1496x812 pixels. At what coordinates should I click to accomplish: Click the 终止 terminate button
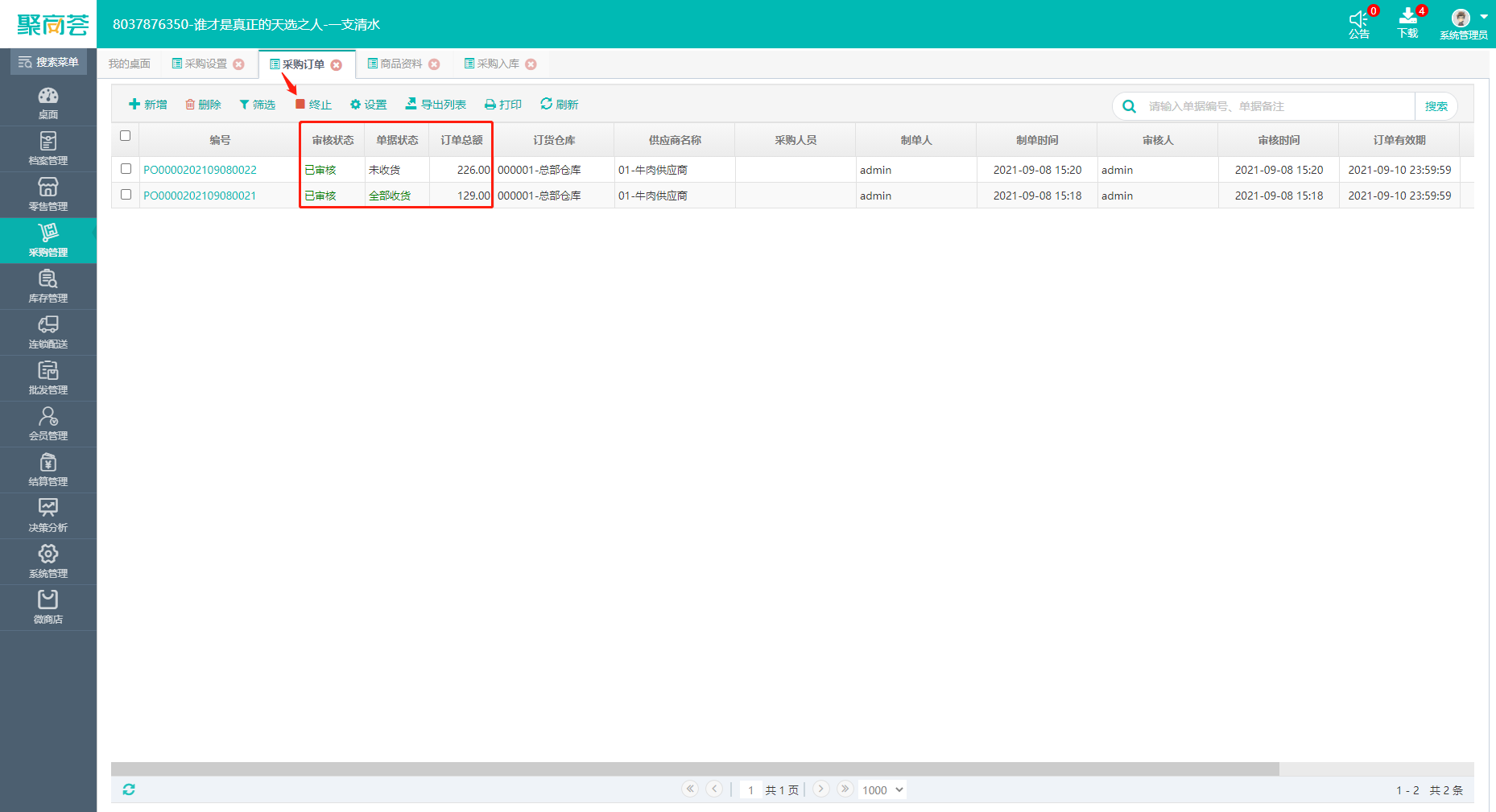[x=313, y=105]
